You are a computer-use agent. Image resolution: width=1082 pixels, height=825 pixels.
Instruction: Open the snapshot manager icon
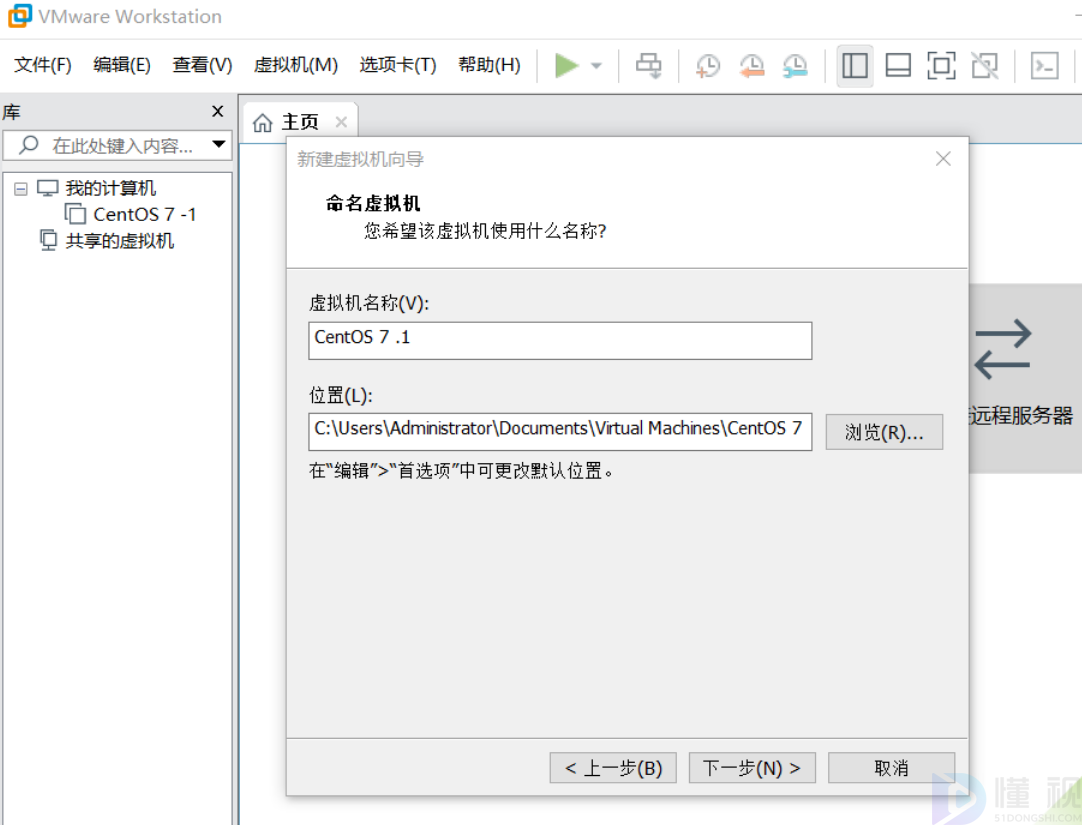click(795, 66)
